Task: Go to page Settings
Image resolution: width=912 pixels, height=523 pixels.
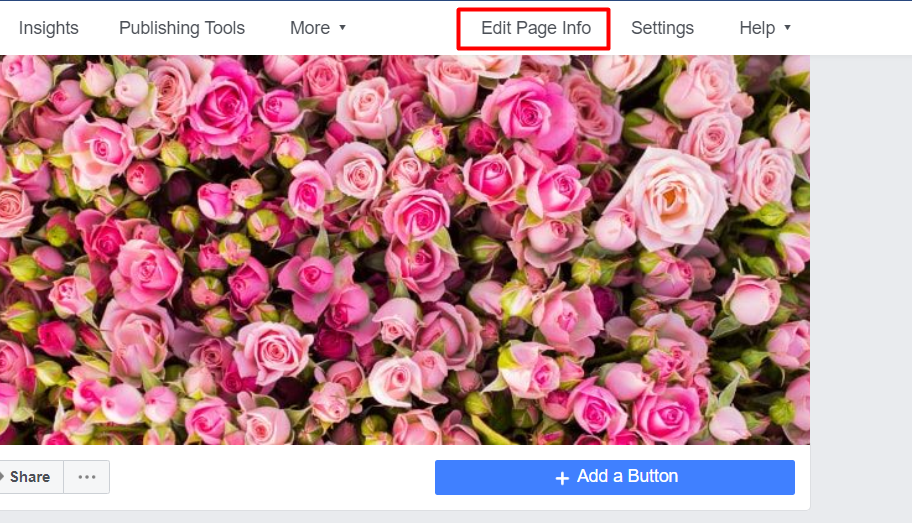Action: click(662, 28)
